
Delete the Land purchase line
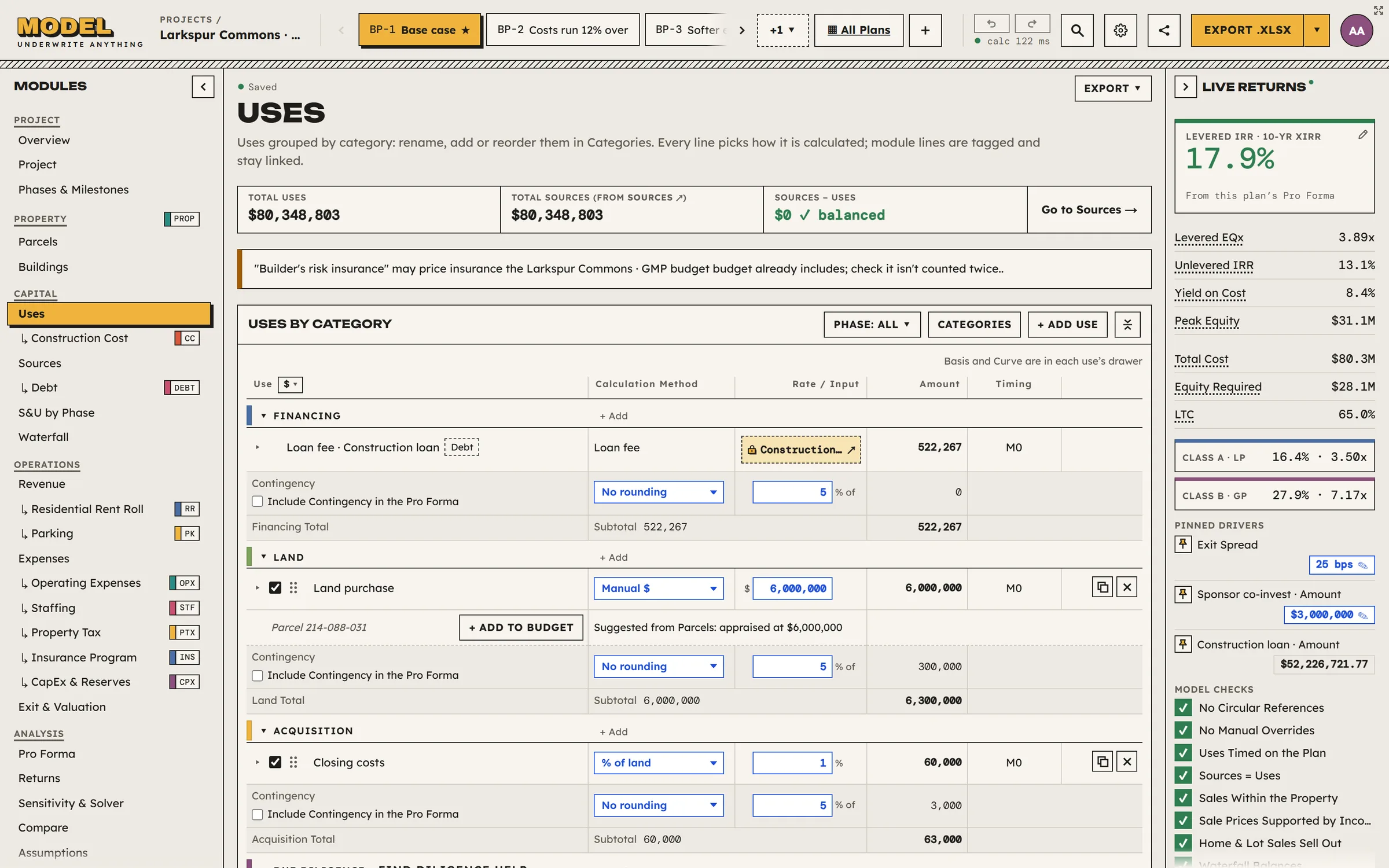tap(1127, 587)
